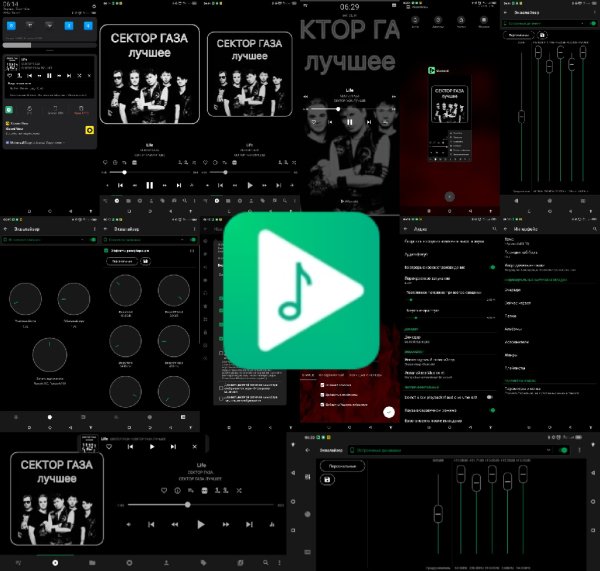Start playback in the second portrait player
Viewport: 600px width, 571px height.
(x=250, y=185)
